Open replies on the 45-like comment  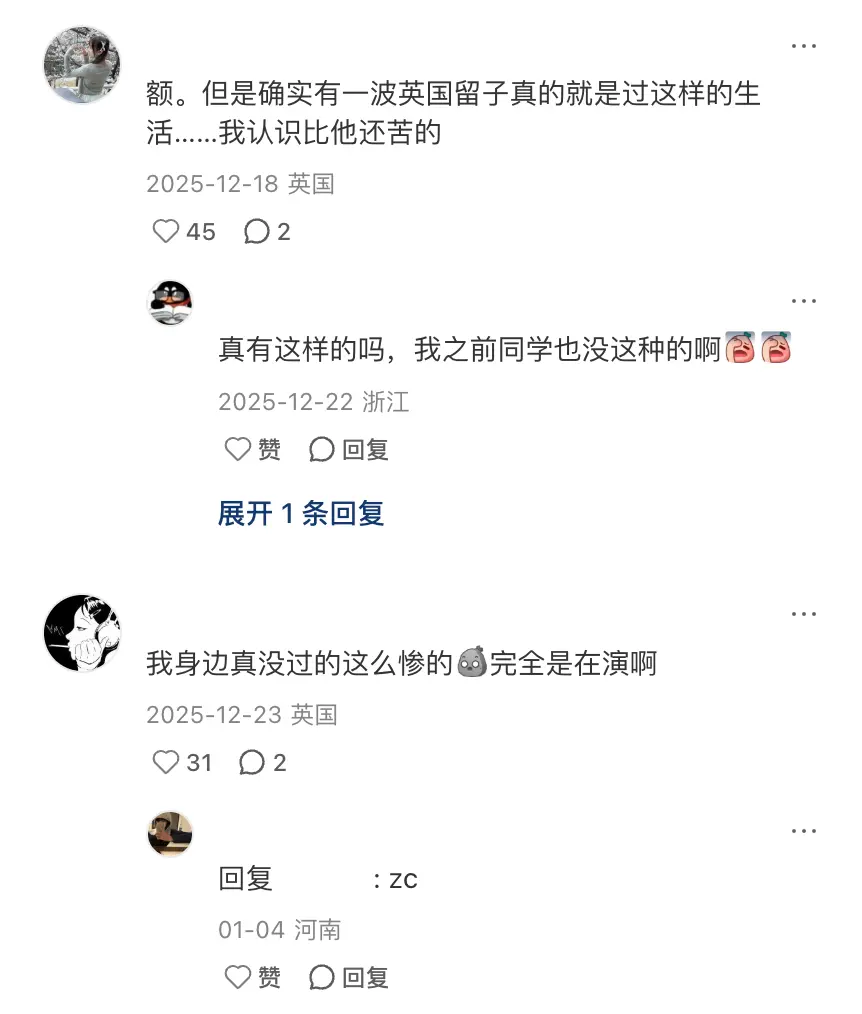(x=267, y=232)
